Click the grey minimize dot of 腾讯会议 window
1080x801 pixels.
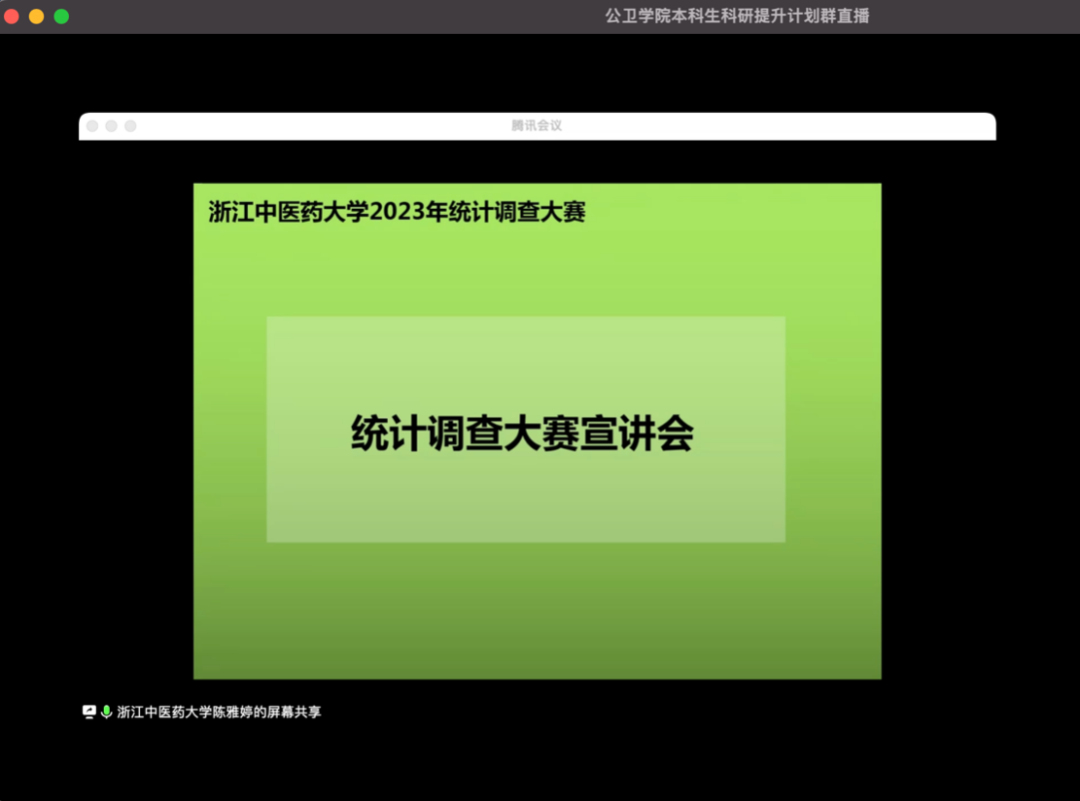coord(111,126)
